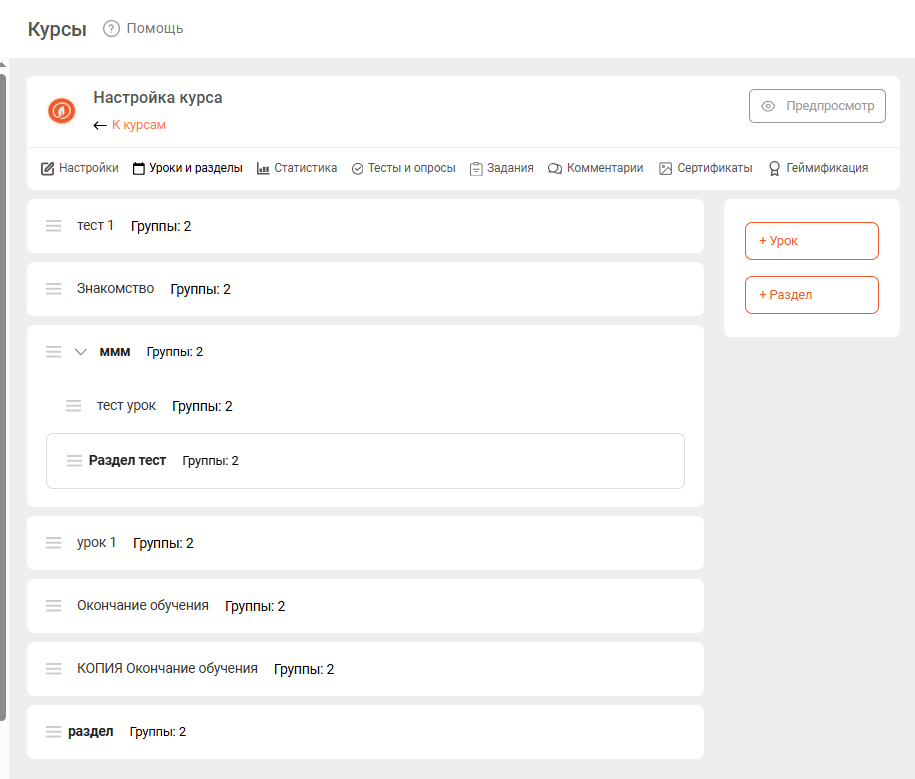
Task: Click drag handle of 'тест урок'
Action: (x=74, y=406)
